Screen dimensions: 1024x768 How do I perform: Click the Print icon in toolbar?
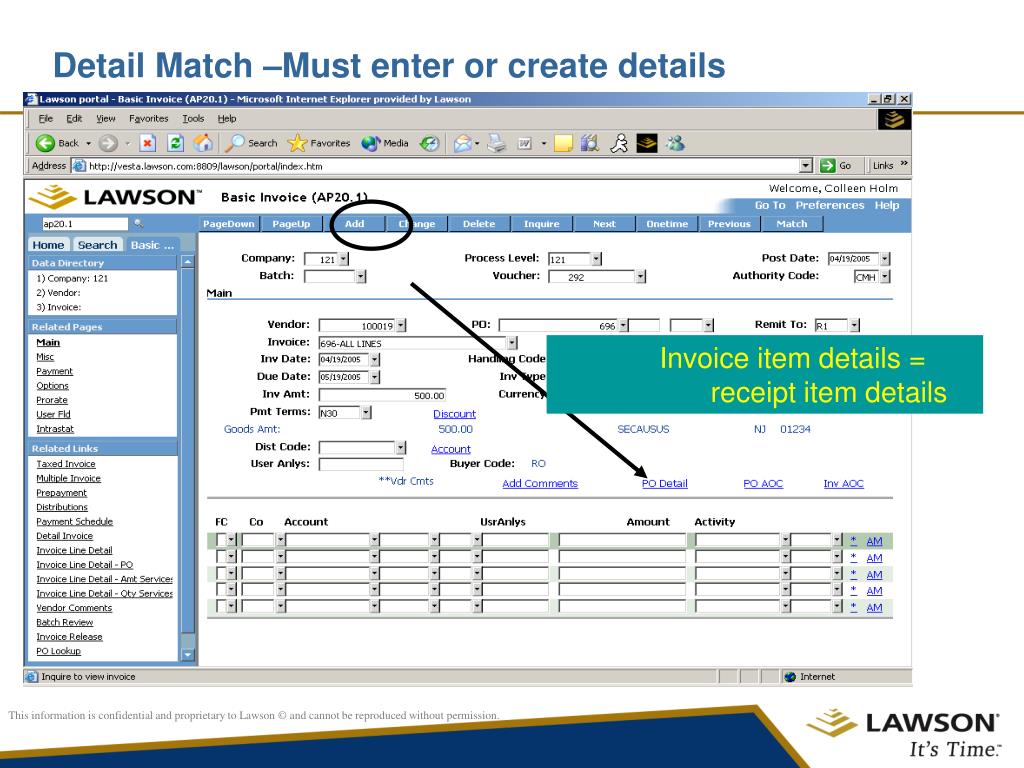pyautogui.click(x=497, y=143)
